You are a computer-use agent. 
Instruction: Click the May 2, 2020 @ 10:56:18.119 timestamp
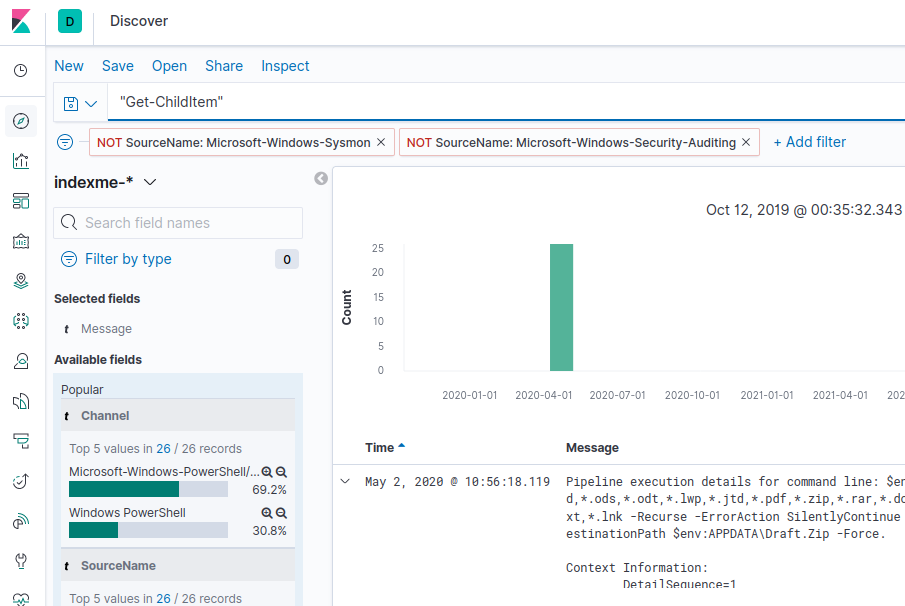click(457, 482)
